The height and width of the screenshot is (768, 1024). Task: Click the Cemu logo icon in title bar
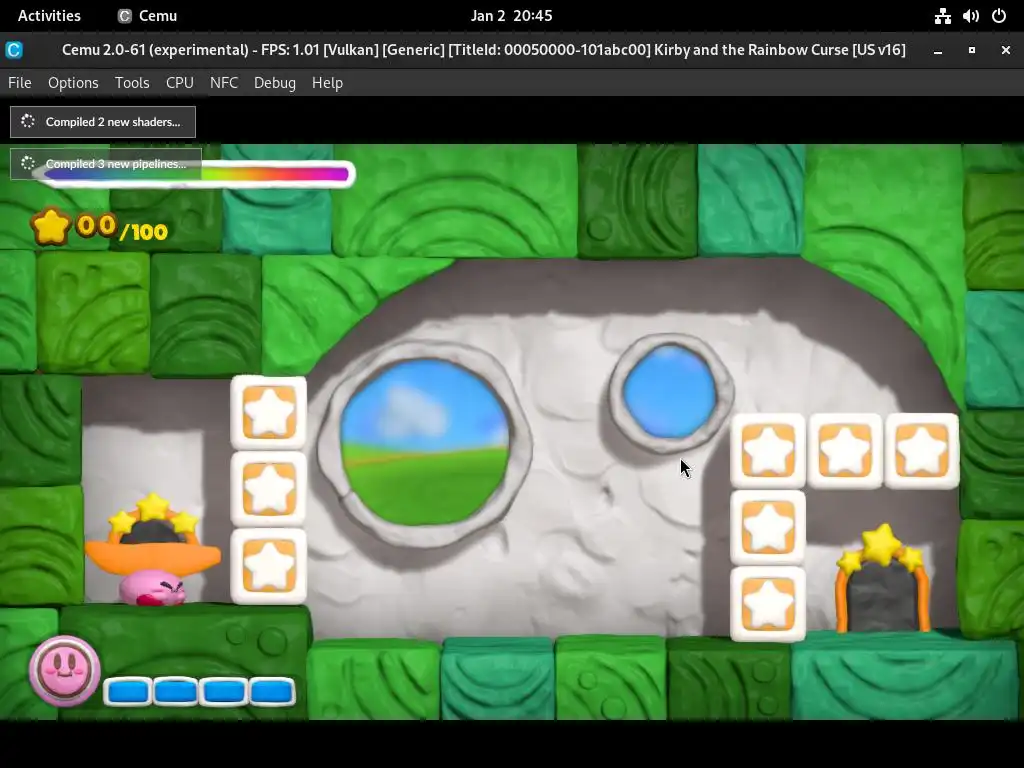click(x=14, y=50)
